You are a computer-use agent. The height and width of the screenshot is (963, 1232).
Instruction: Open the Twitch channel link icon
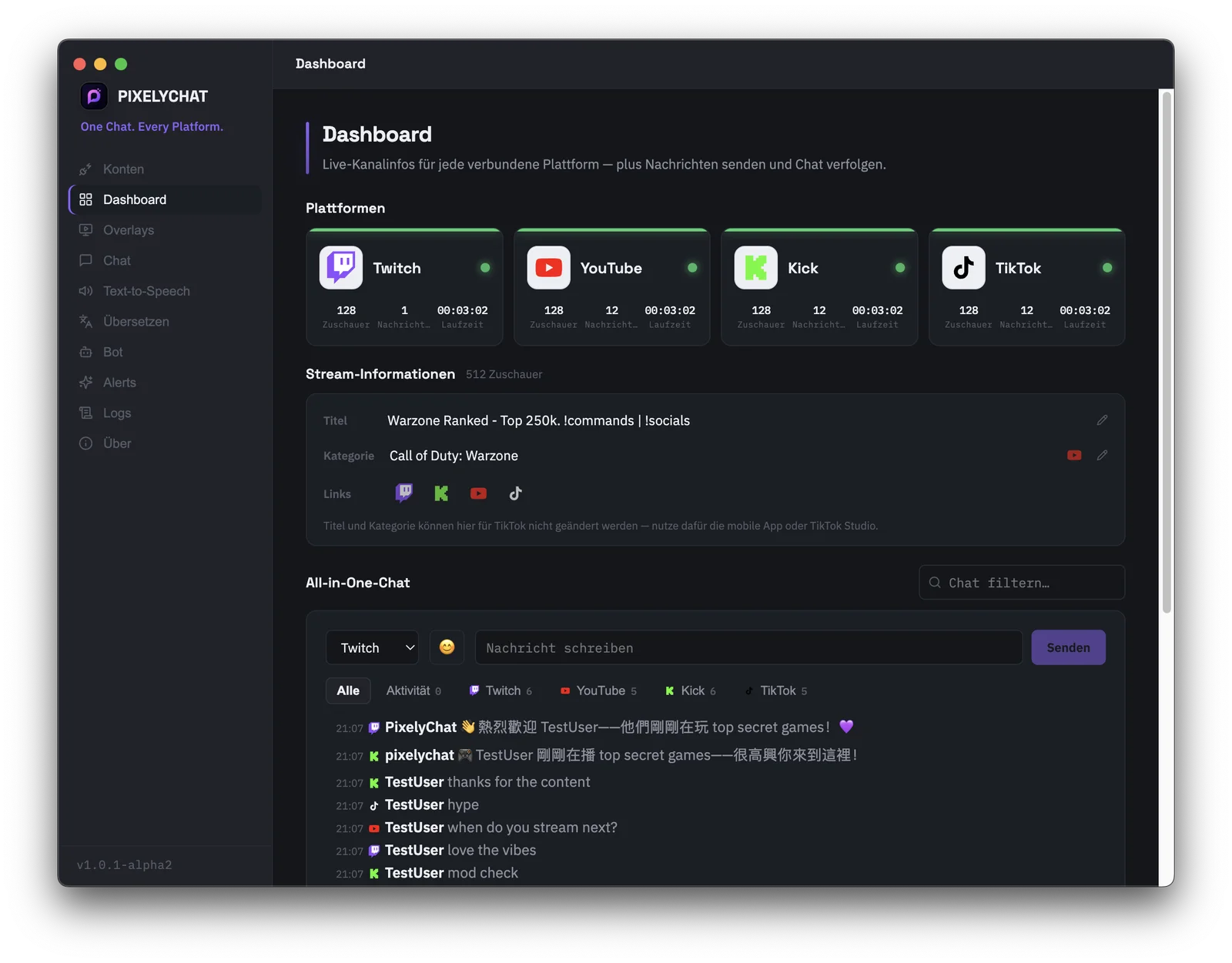404,493
